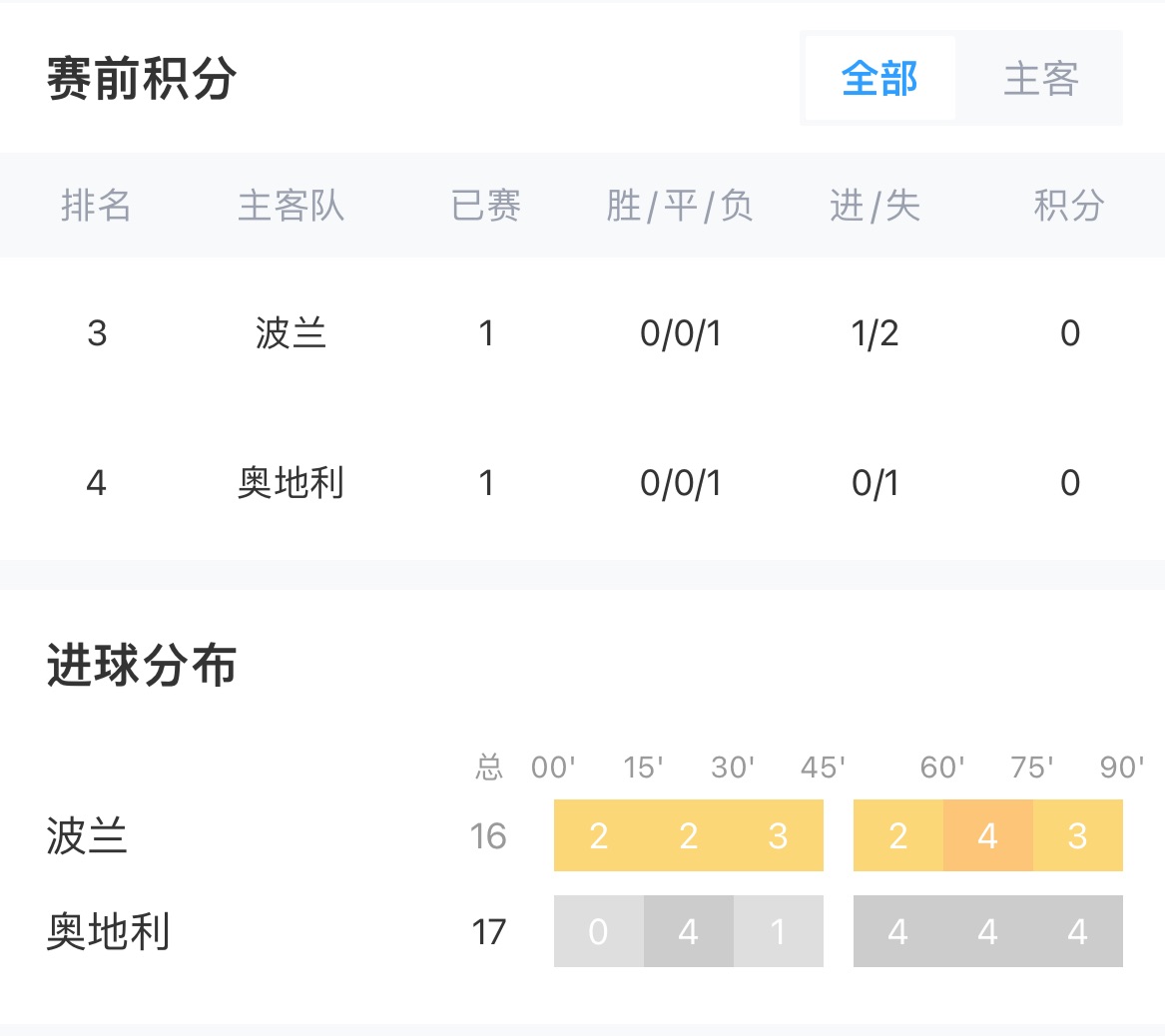1165x1036 pixels.
Task: Click Austria's goal cell showing 0
Action: (x=598, y=931)
